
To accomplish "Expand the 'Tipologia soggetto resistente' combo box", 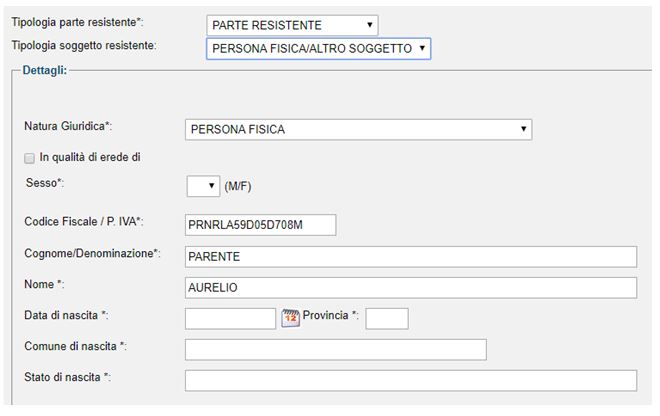I will point(319,49).
